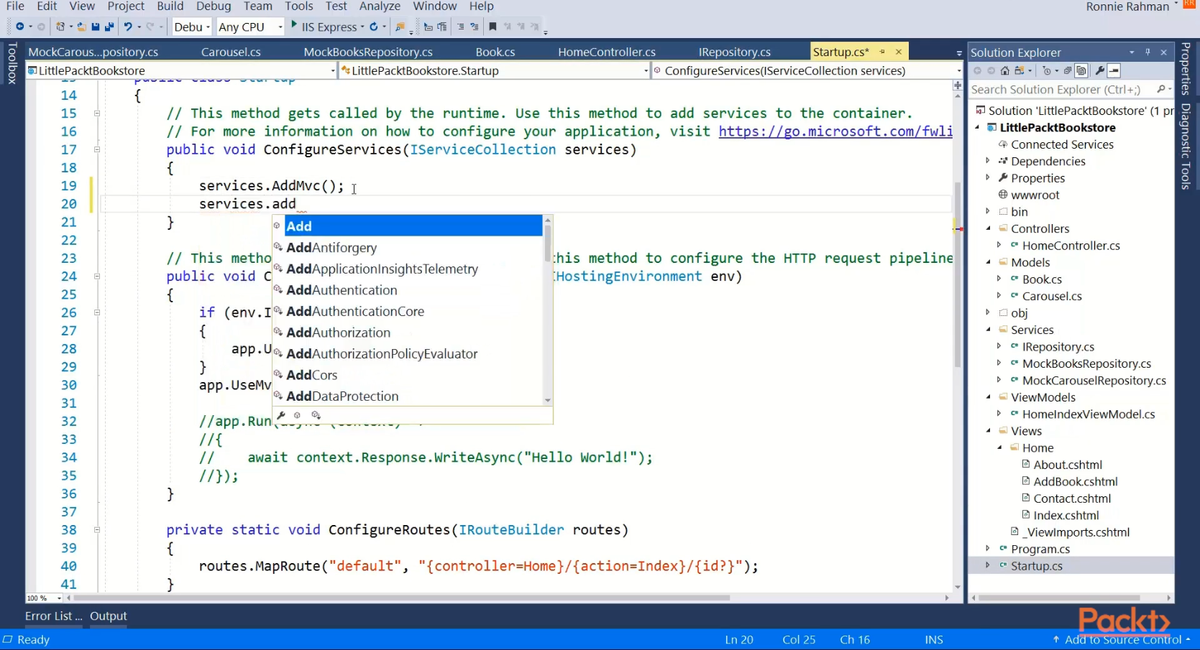The image size is (1200, 650).
Task: Expand the Dependencies node in Solution Explorer
Action: pyautogui.click(x=988, y=161)
